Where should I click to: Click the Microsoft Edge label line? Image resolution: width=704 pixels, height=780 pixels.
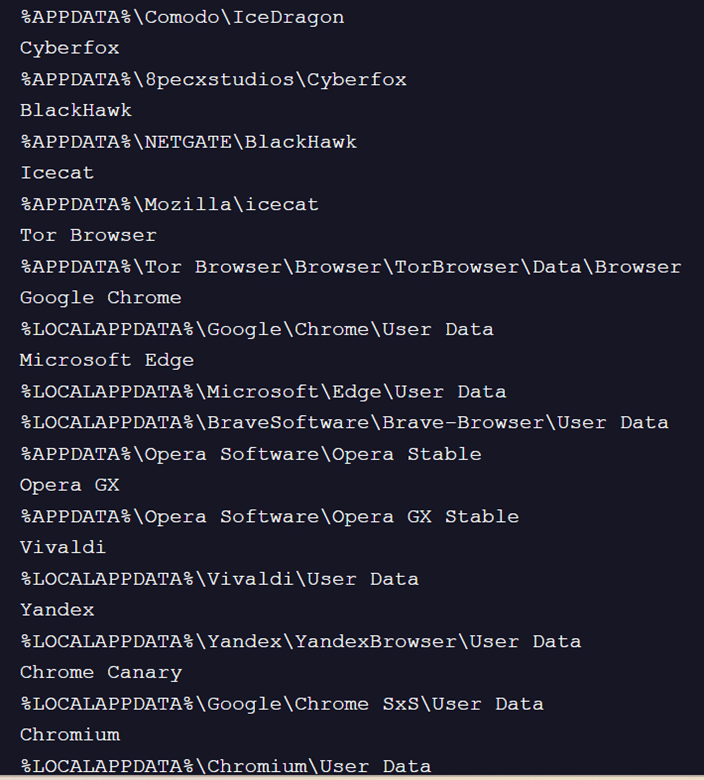pos(107,360)
